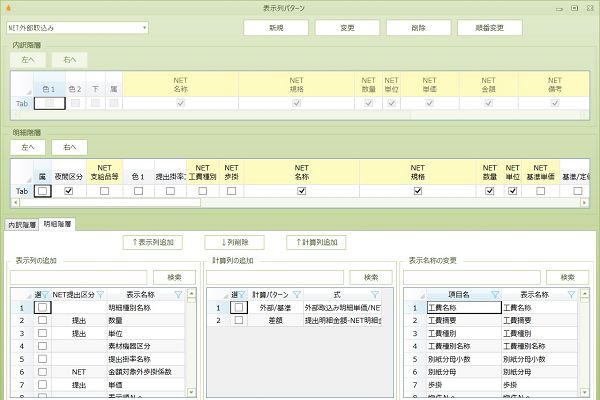Viewport: 600px width, 400px height.
Task: Open filter on 計算パターン column
Action: click(x=297, y=295)
